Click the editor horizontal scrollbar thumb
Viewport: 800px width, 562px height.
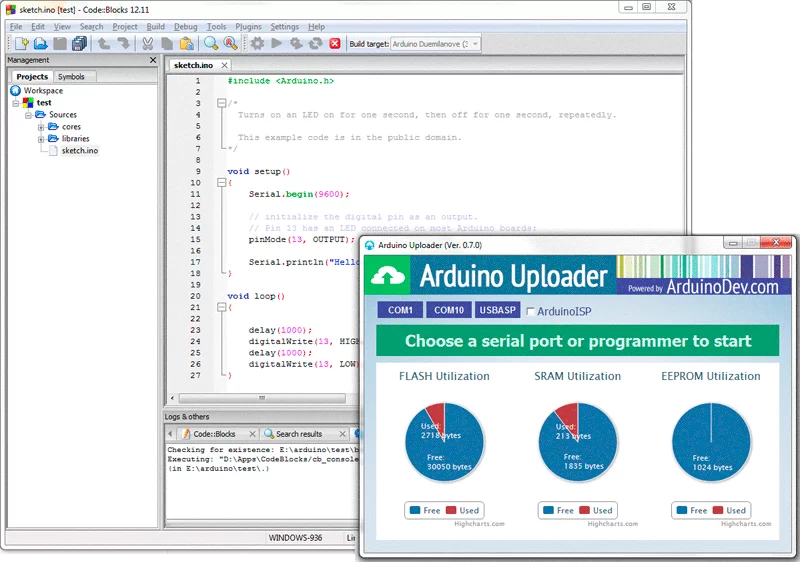pyautogui.click(x=262, y=398)
